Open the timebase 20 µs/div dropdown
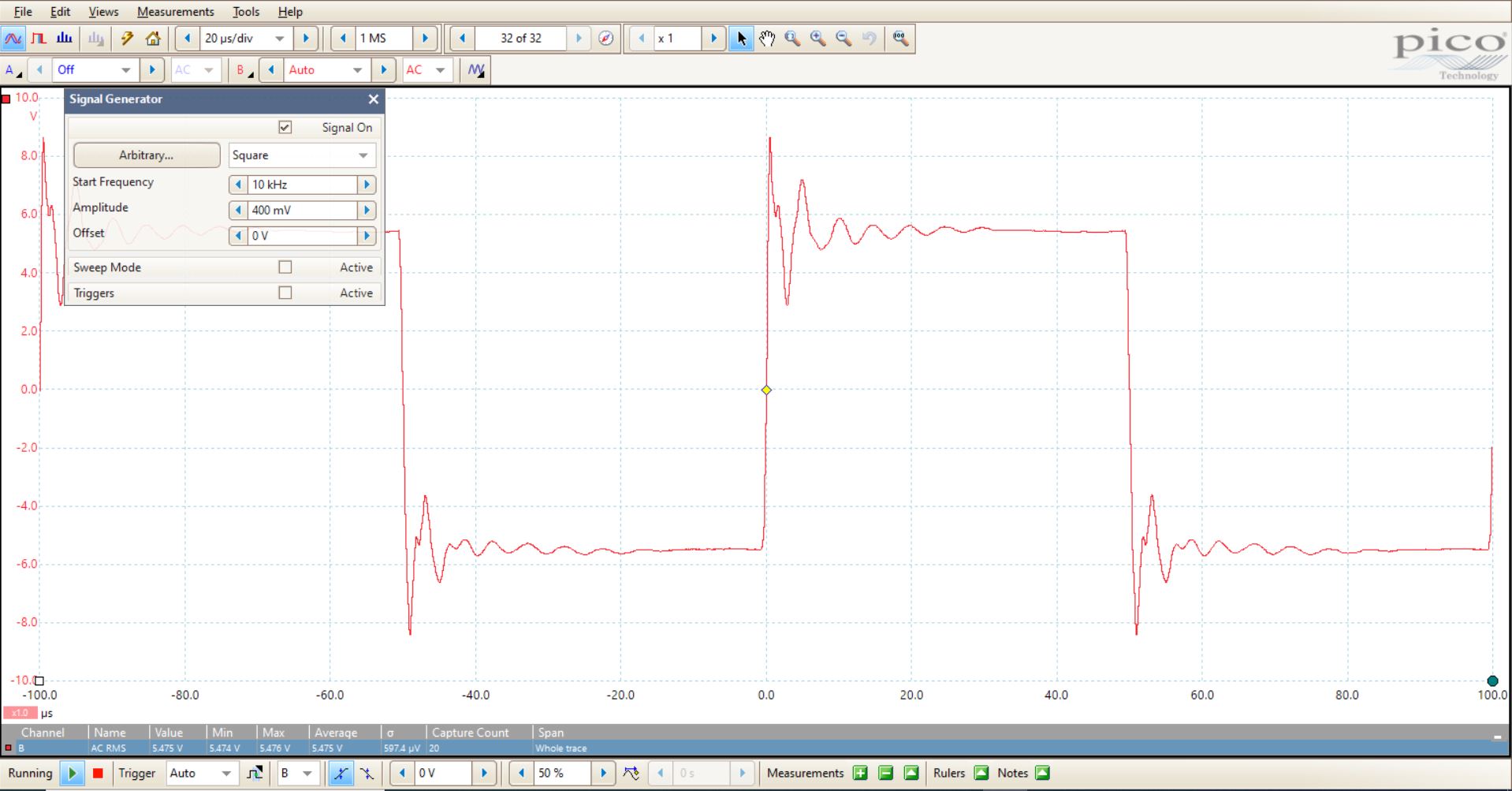 pyautogui.click(x=279, y=39)
